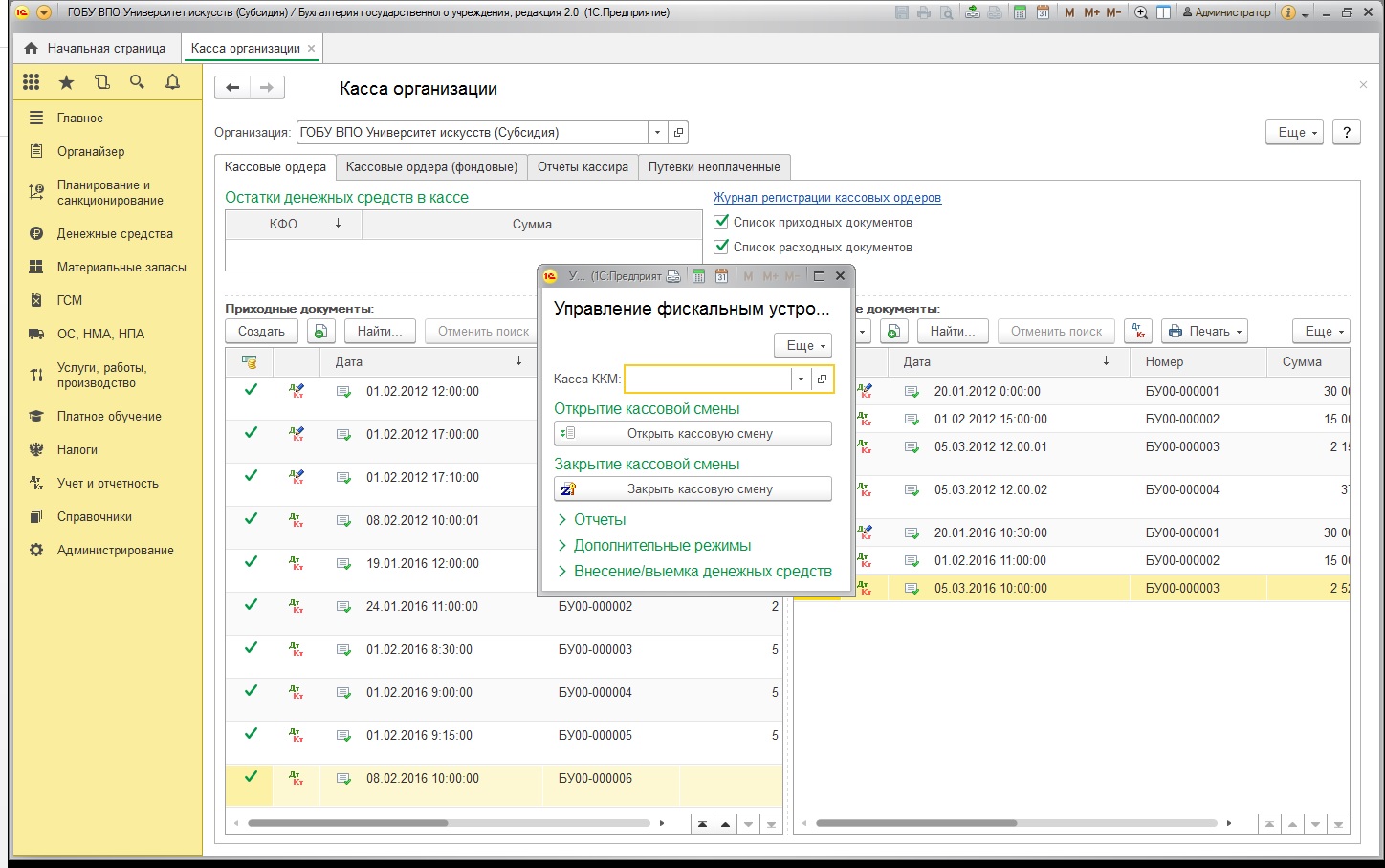
Task: Focus the Касса ККМ input field
Action: tap(708, 380)
